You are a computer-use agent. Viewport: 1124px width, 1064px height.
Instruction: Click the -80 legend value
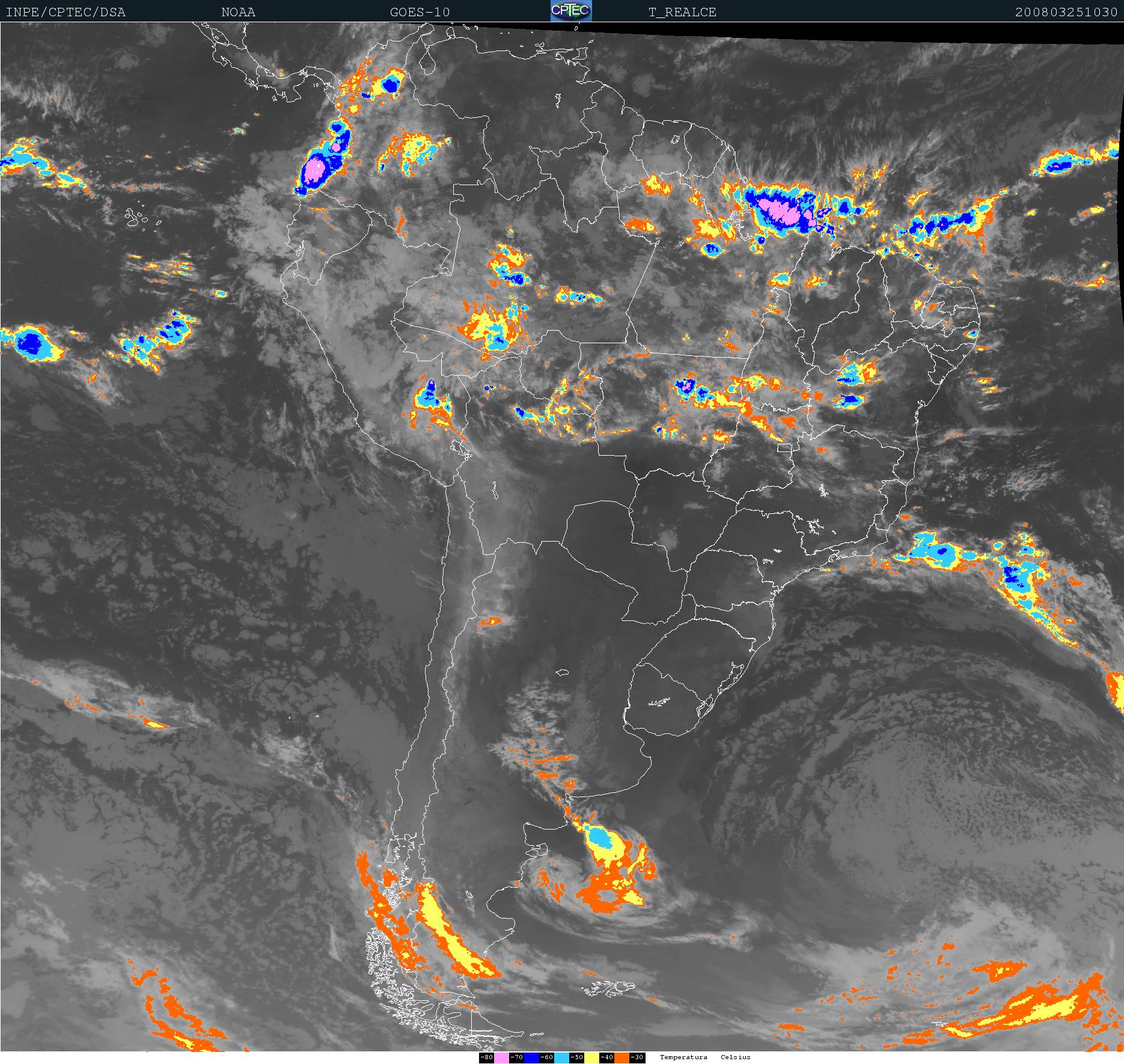(x=486, y=1057)
